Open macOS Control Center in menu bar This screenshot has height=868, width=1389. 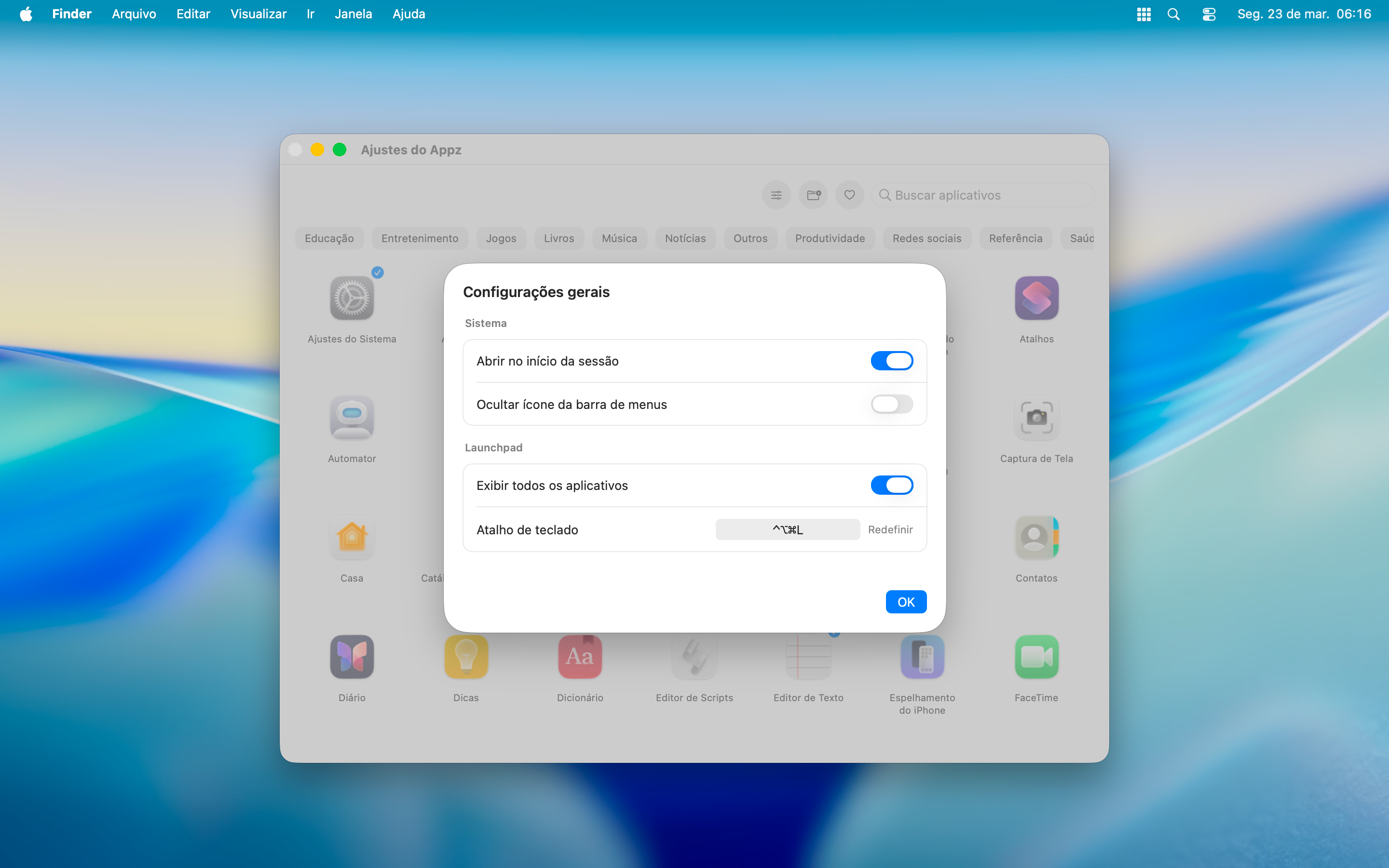pos(1209,14)
